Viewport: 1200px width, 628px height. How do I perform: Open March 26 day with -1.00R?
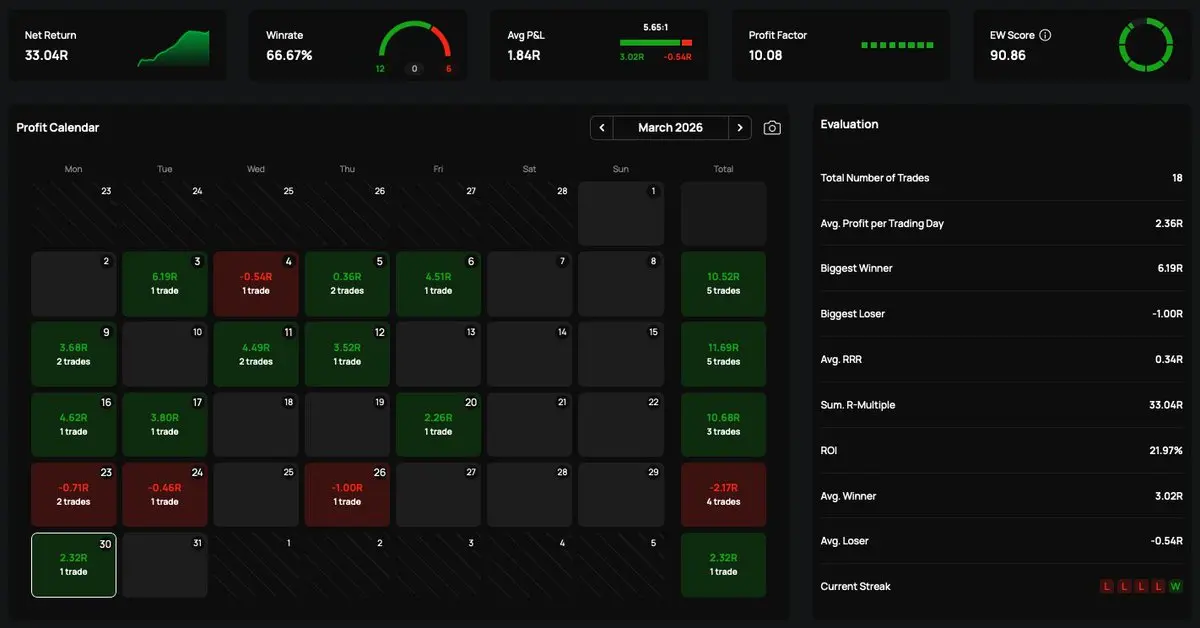(347, 494)
